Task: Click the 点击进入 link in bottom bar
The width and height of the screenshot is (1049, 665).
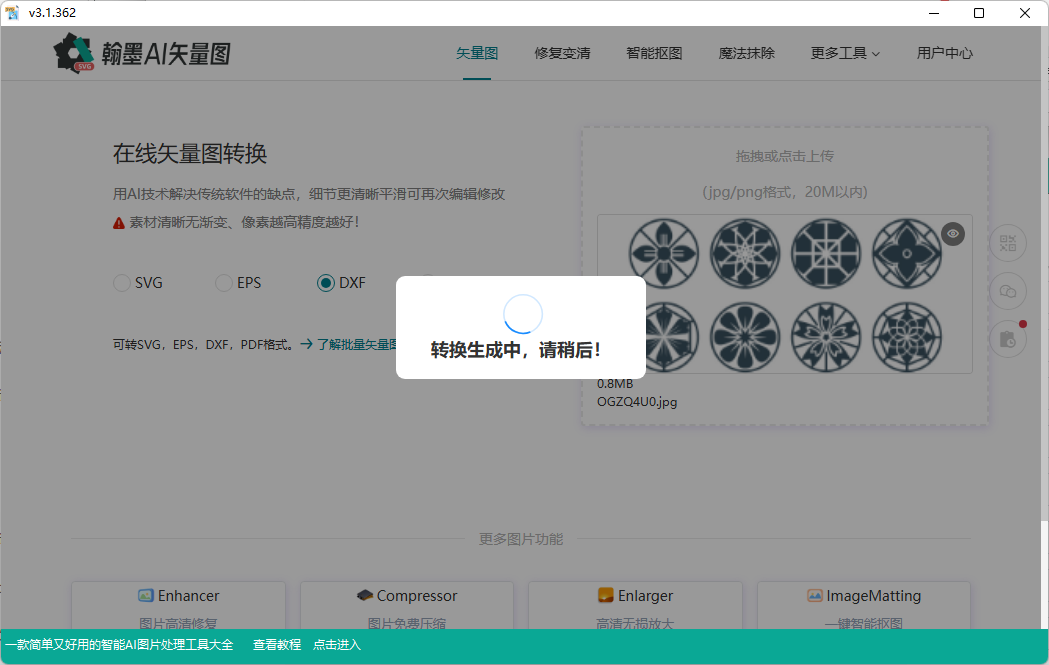Action: [336, 645]
